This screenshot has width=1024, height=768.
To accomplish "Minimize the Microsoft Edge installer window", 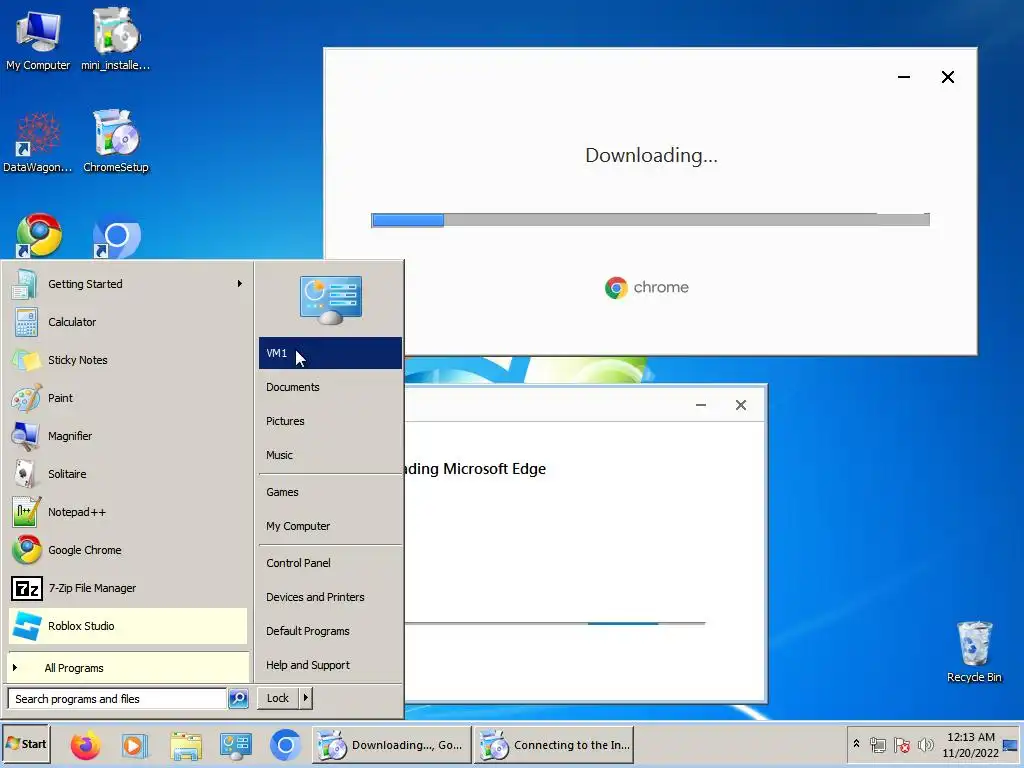I will 701,405.
